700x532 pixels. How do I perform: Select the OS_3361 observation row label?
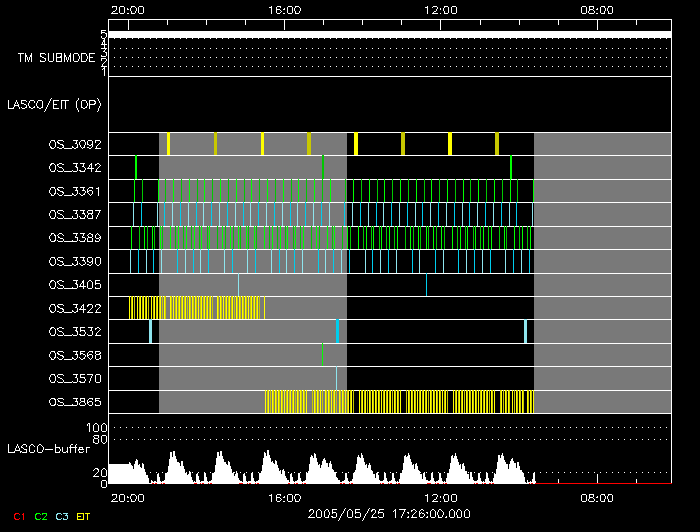coord(75,191)
